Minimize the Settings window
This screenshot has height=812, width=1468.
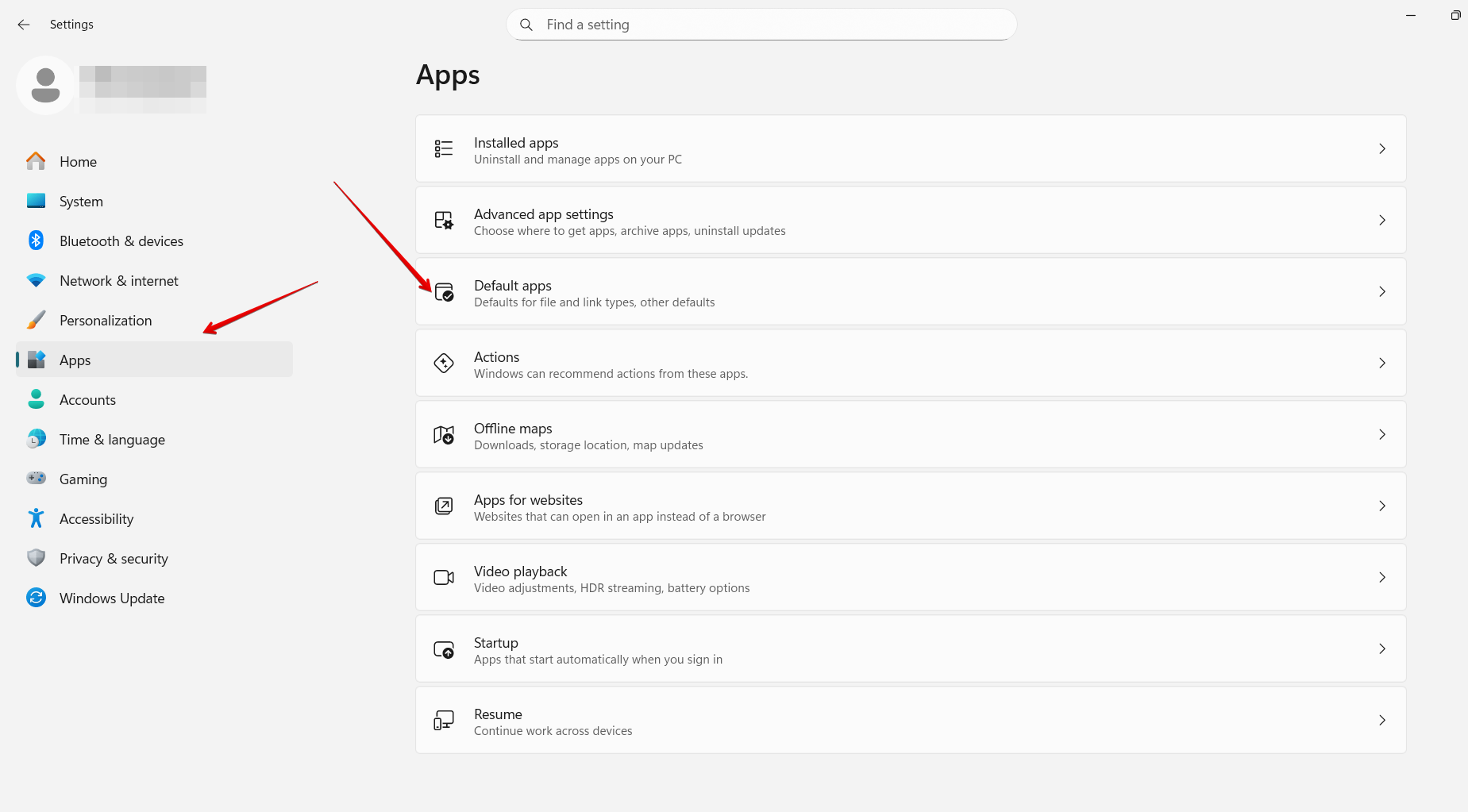(1411, 16)
